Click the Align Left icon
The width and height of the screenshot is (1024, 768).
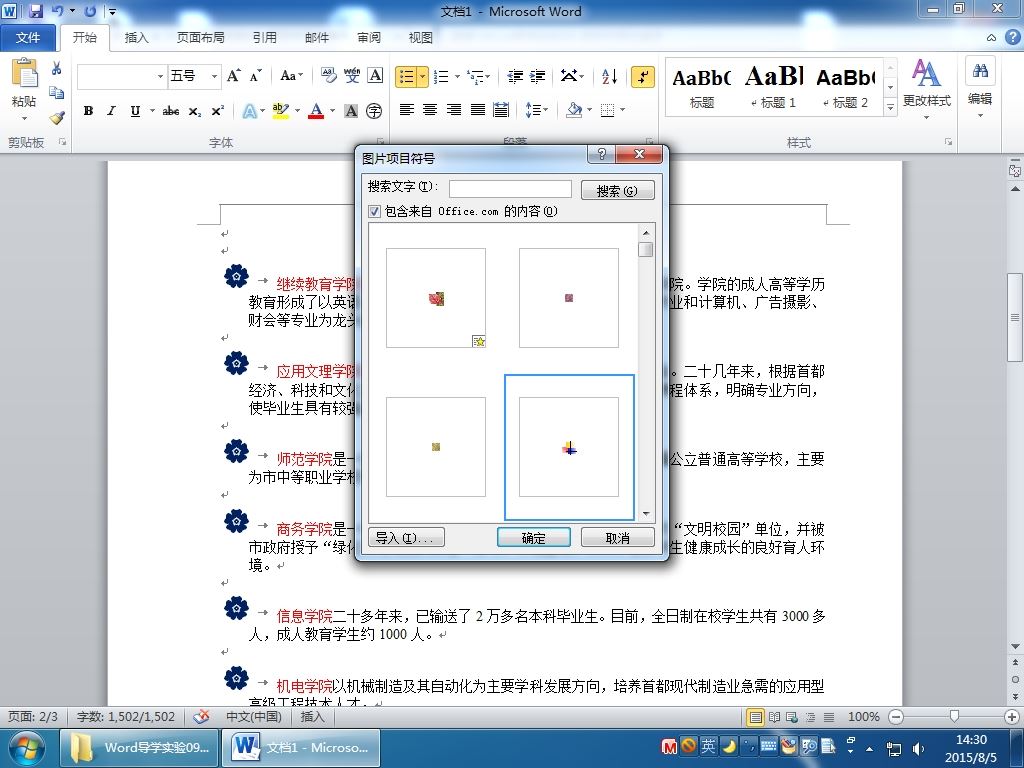click(406, 110)
